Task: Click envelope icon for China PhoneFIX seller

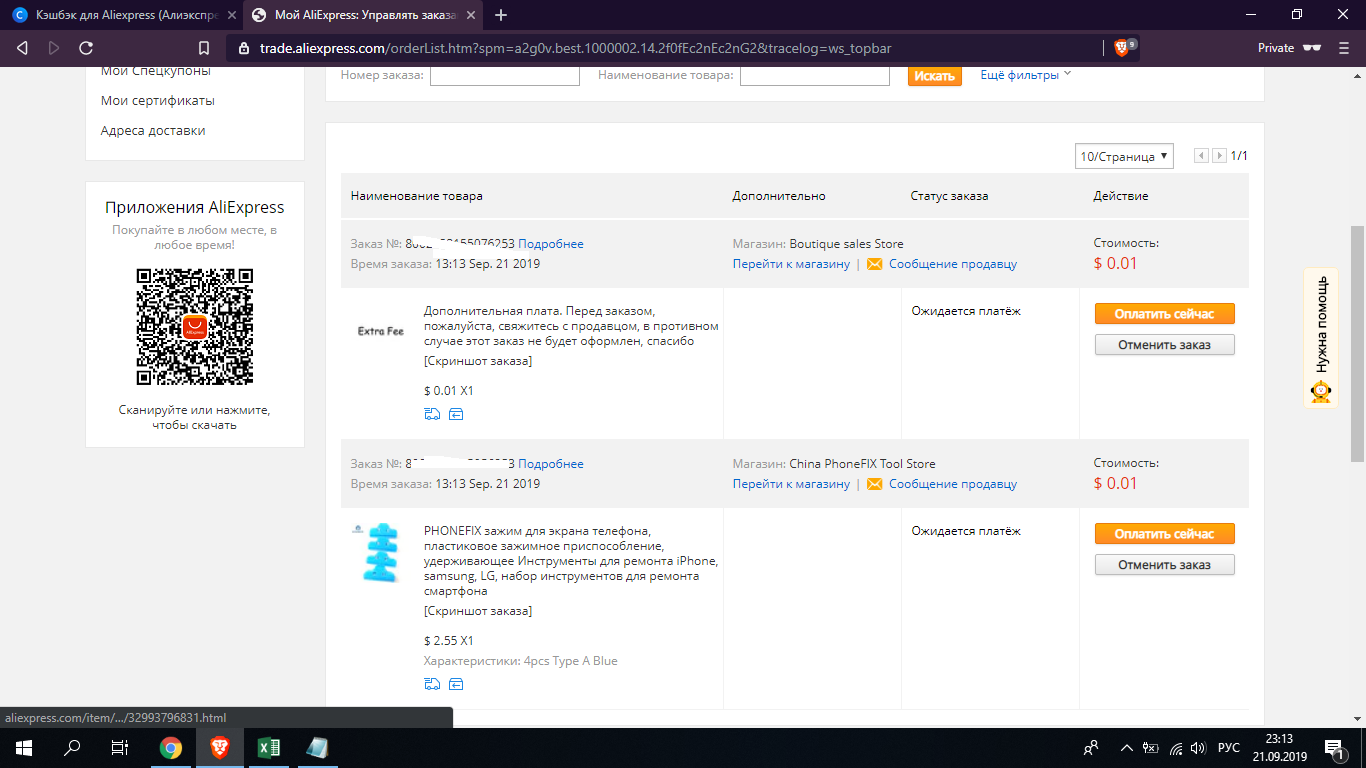Action: 875,484
